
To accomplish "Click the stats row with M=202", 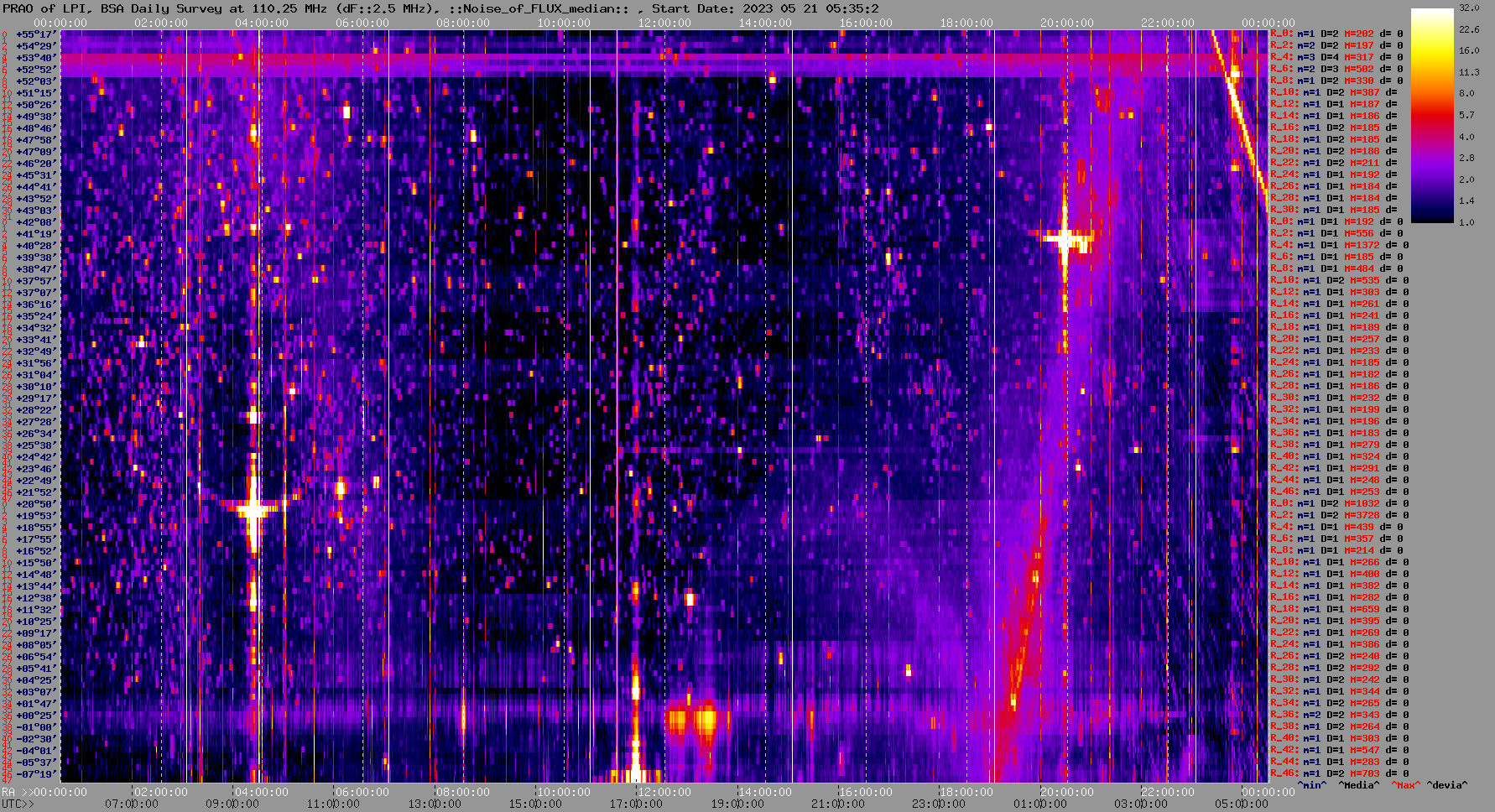I will 1336,34.
